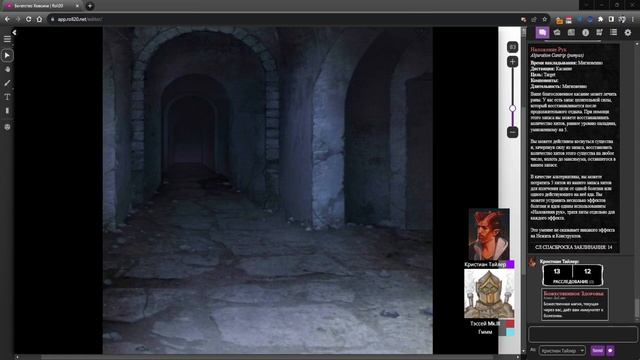Open the My Settings gear tab
Screen dimensions: 640x360
coord(628,32)
